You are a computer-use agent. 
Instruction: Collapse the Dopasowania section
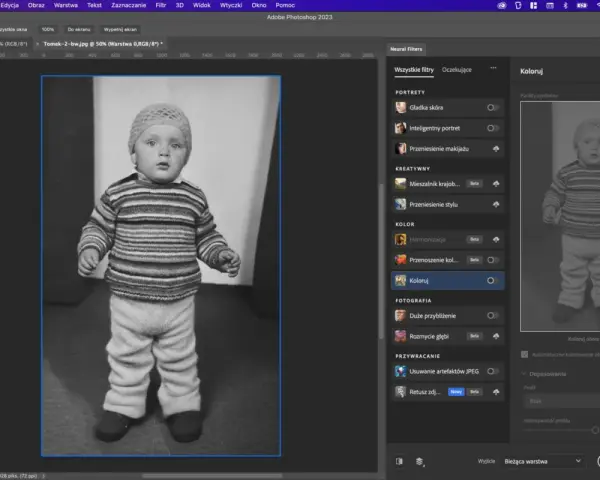[523, 374]
